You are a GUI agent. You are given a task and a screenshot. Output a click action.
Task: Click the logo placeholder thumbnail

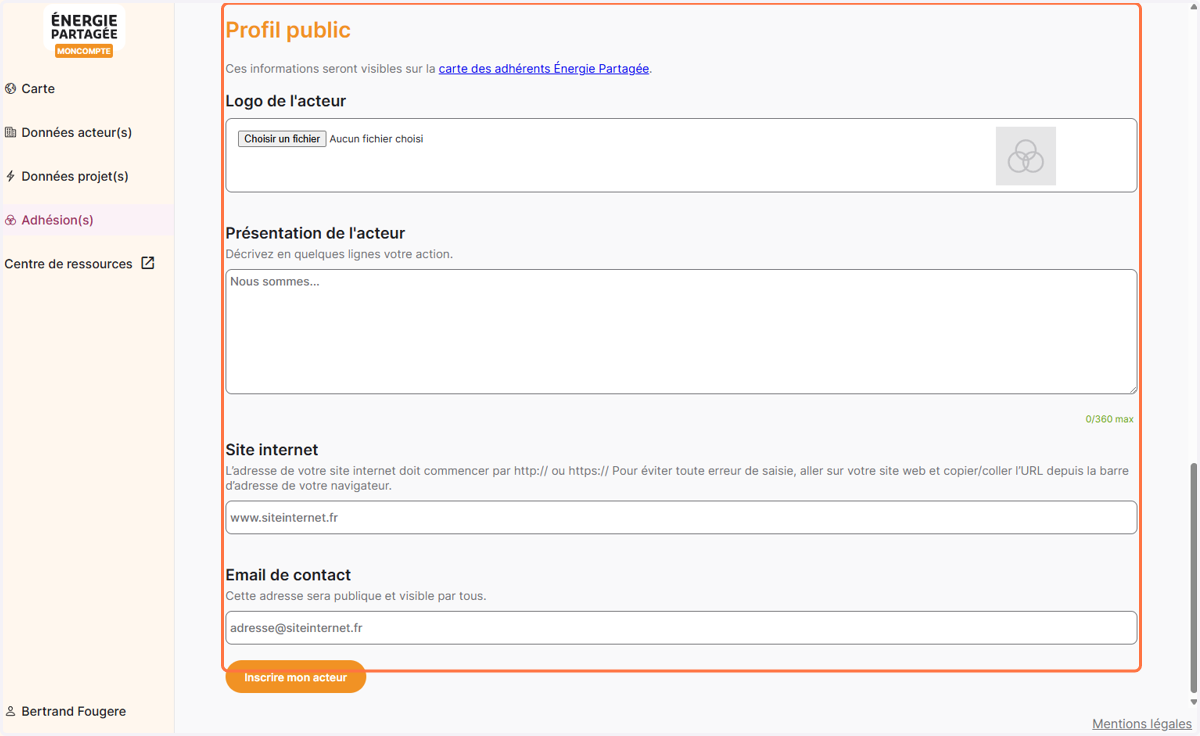tap(1026, 156)
